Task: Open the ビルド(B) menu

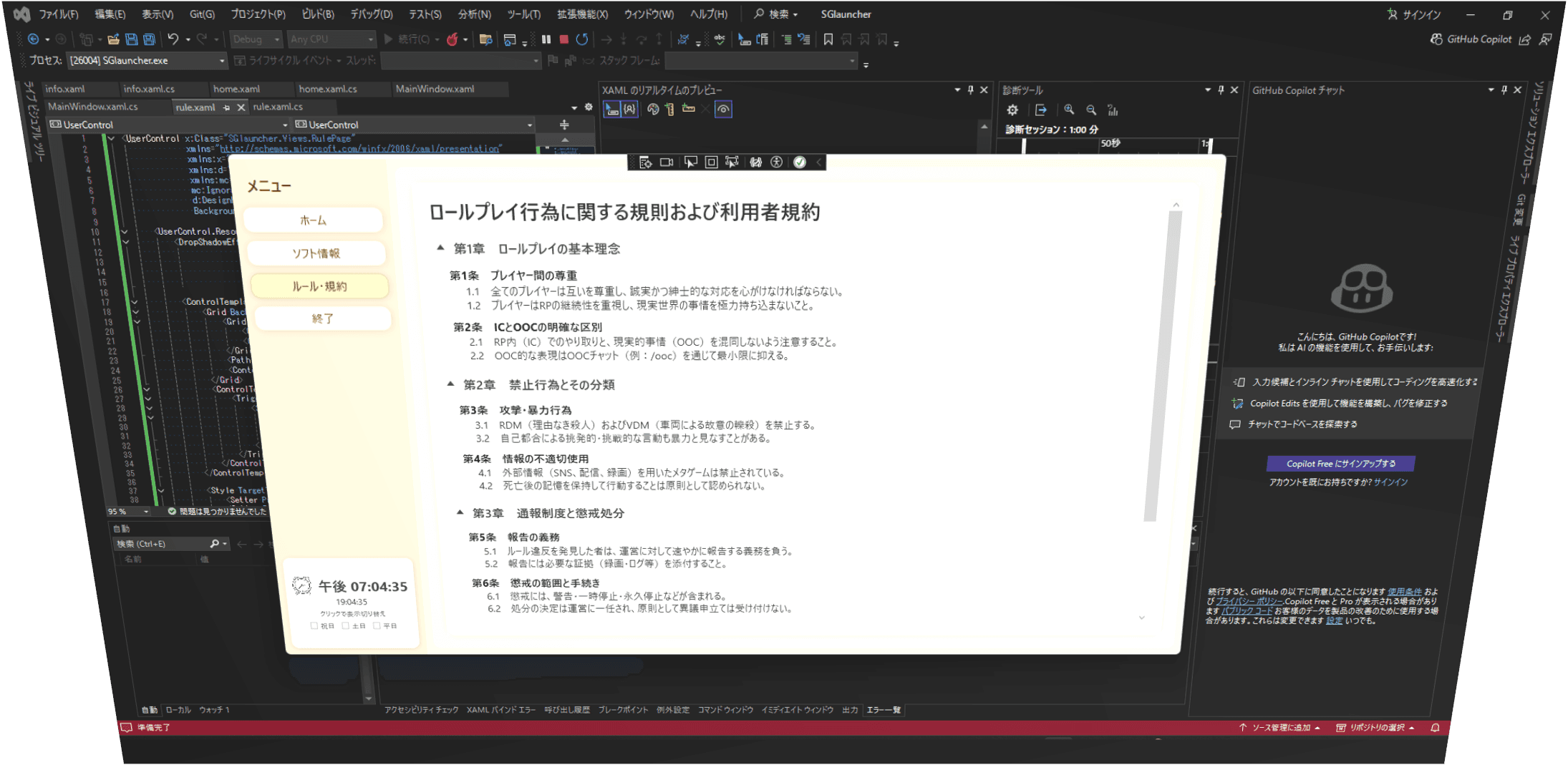Action: click(318, 14)
